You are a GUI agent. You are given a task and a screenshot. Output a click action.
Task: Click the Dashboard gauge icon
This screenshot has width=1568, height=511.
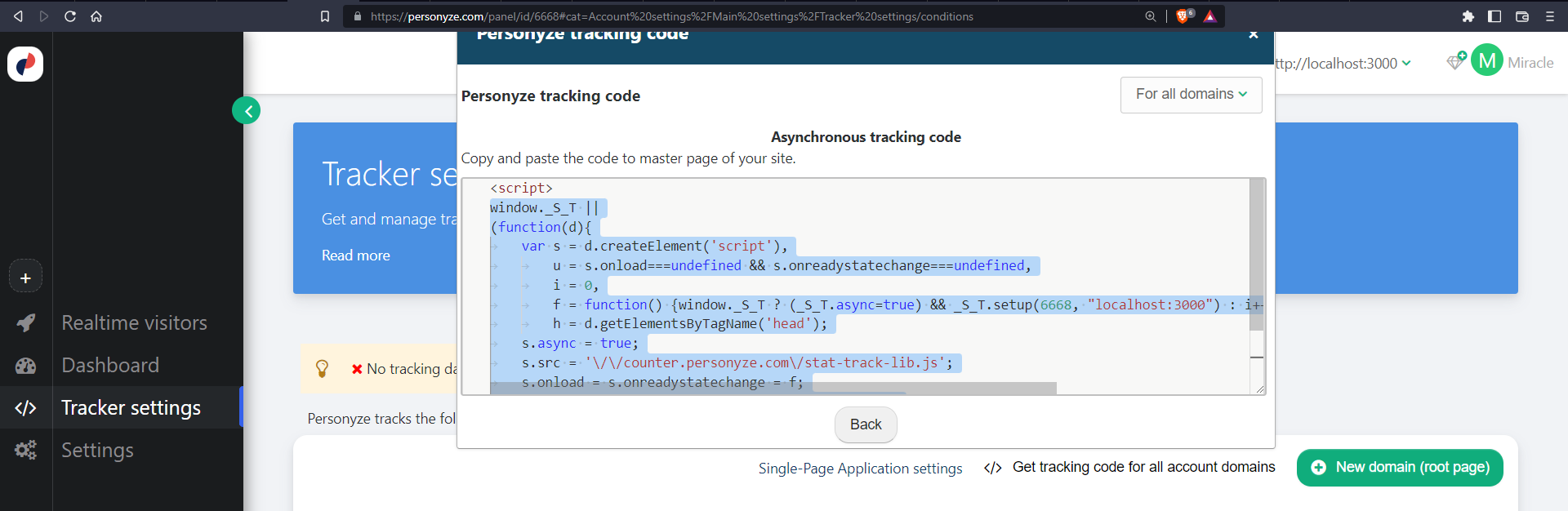coord(26,366)
